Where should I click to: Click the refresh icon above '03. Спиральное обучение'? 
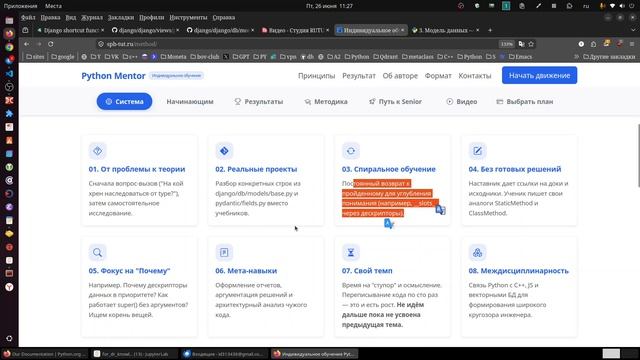(351, 151)
